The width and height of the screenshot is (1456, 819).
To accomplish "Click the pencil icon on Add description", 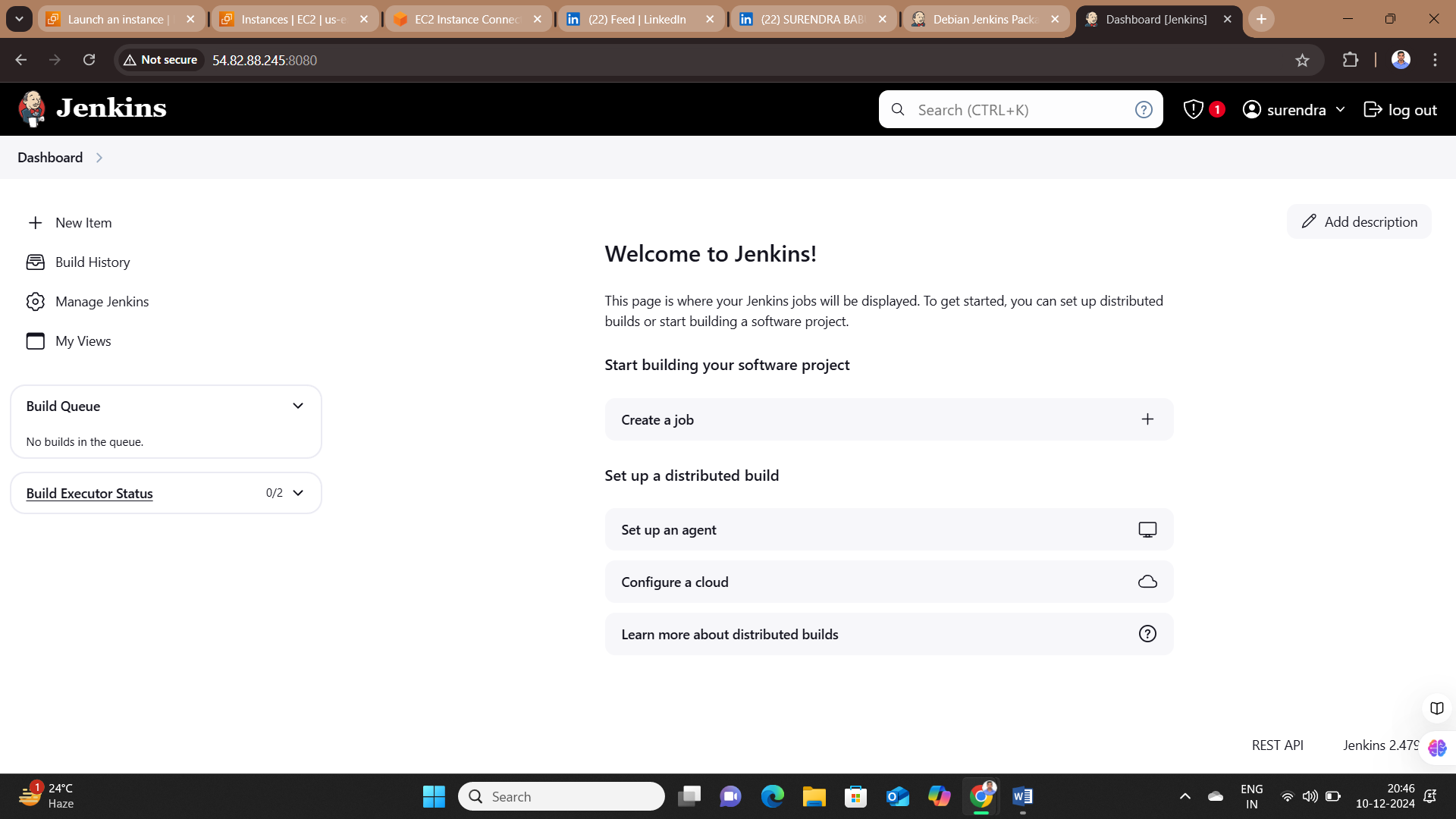I will (1309, 221).
